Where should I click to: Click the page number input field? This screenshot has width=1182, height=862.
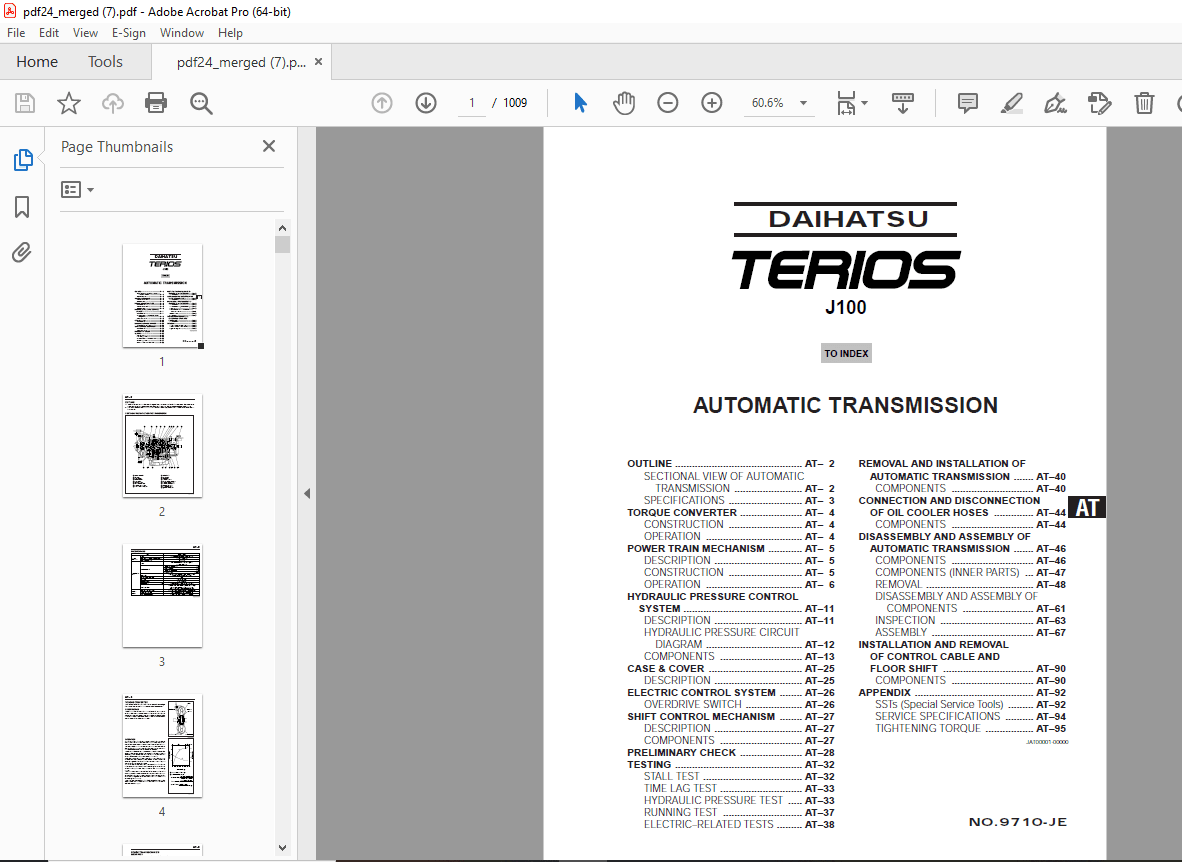pyautogui.click(x=470, y=102)
